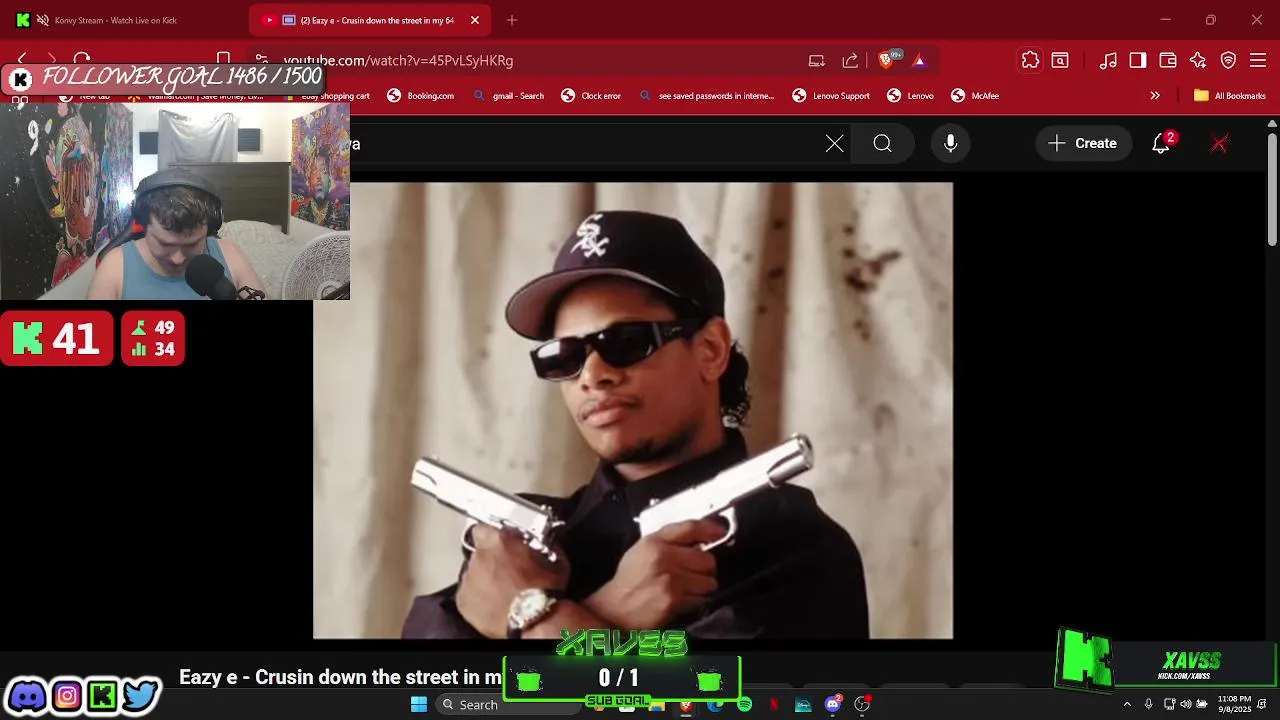Open a new browser tab
The width and height of the screenshot is (1280, 720).
pos(512,20)
